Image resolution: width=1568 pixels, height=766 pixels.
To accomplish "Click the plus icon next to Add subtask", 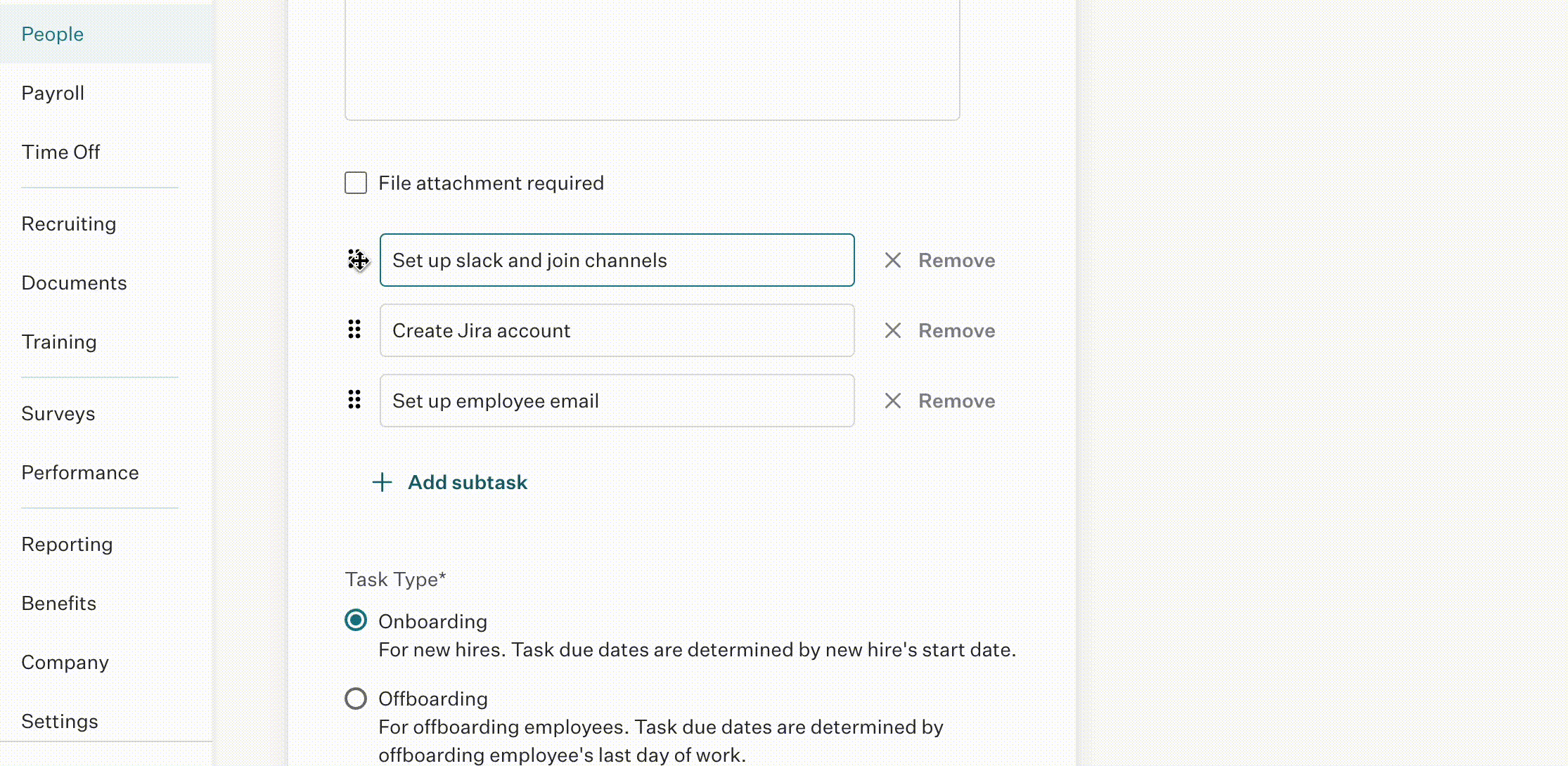I will click(382, 483).
